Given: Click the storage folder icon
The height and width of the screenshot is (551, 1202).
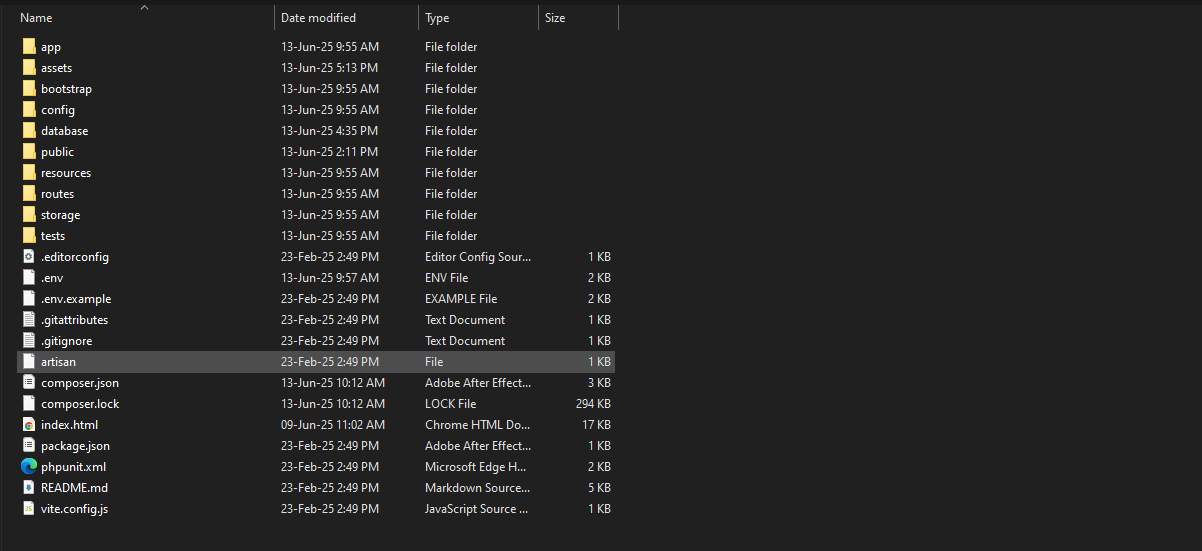Looking at the screenshot, I should tap(29, 215).
